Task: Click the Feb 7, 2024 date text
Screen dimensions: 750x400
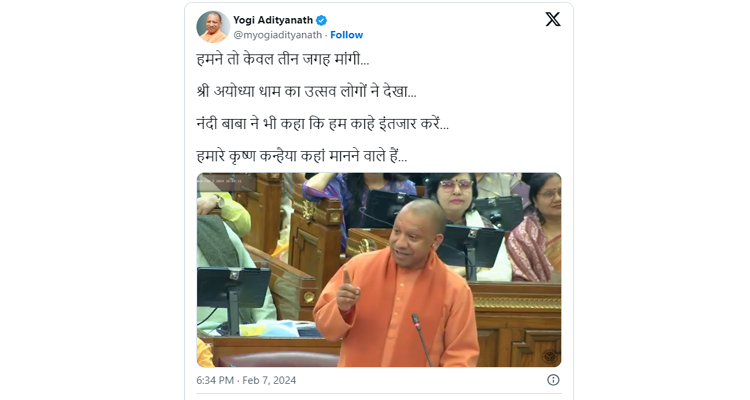Action: click(x=269, y=380)
